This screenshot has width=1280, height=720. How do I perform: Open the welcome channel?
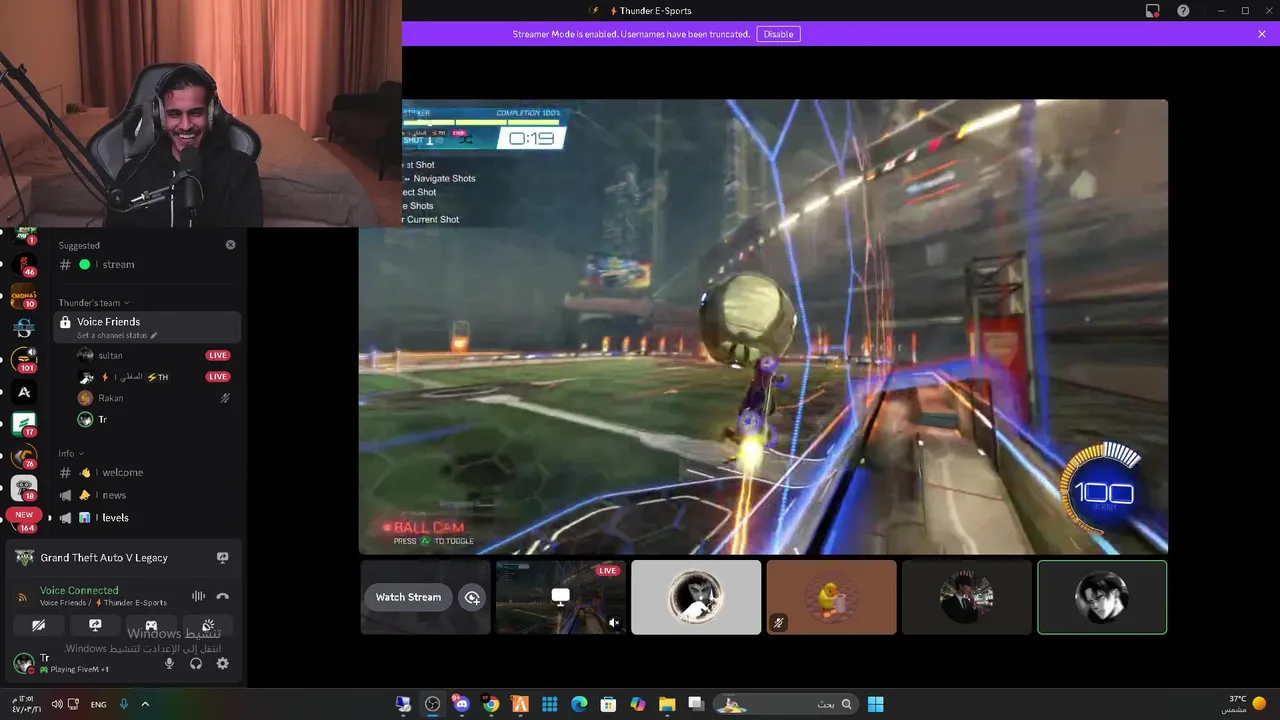pyautogui.click(x=147, y=473)
